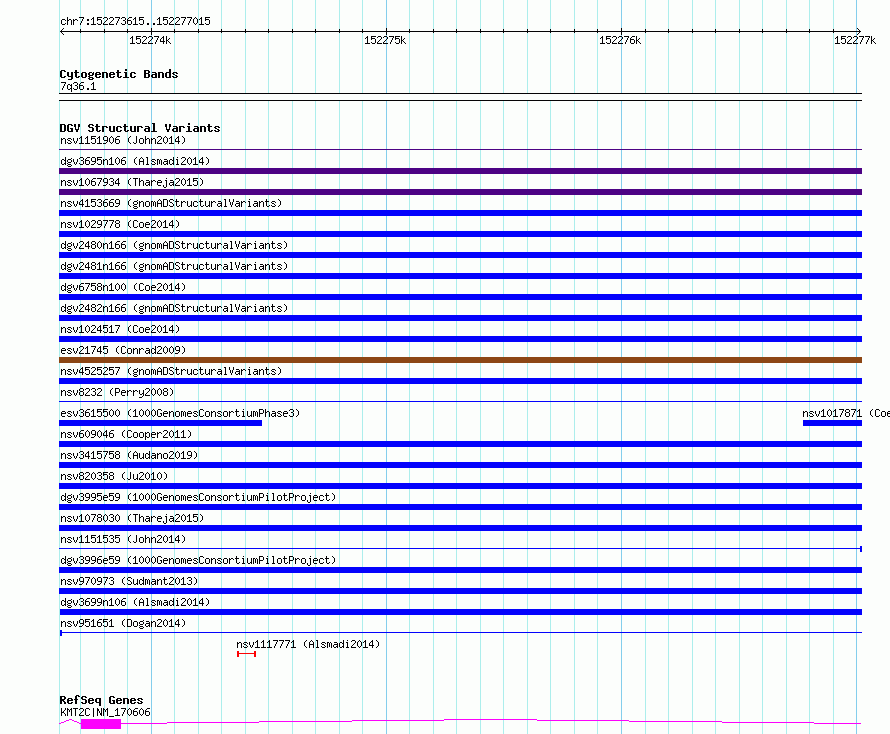Screen dimensions: 890x734
Task: Click the chr7:152273615..152277015 region label
Action: click(x=135, y=21)
